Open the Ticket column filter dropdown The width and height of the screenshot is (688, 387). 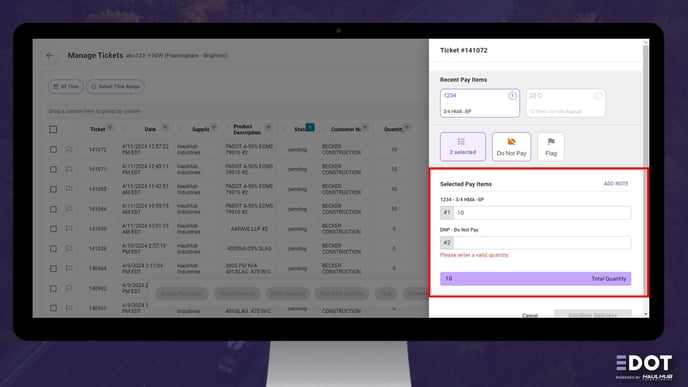pyautogui.click(x=110, y=128)
